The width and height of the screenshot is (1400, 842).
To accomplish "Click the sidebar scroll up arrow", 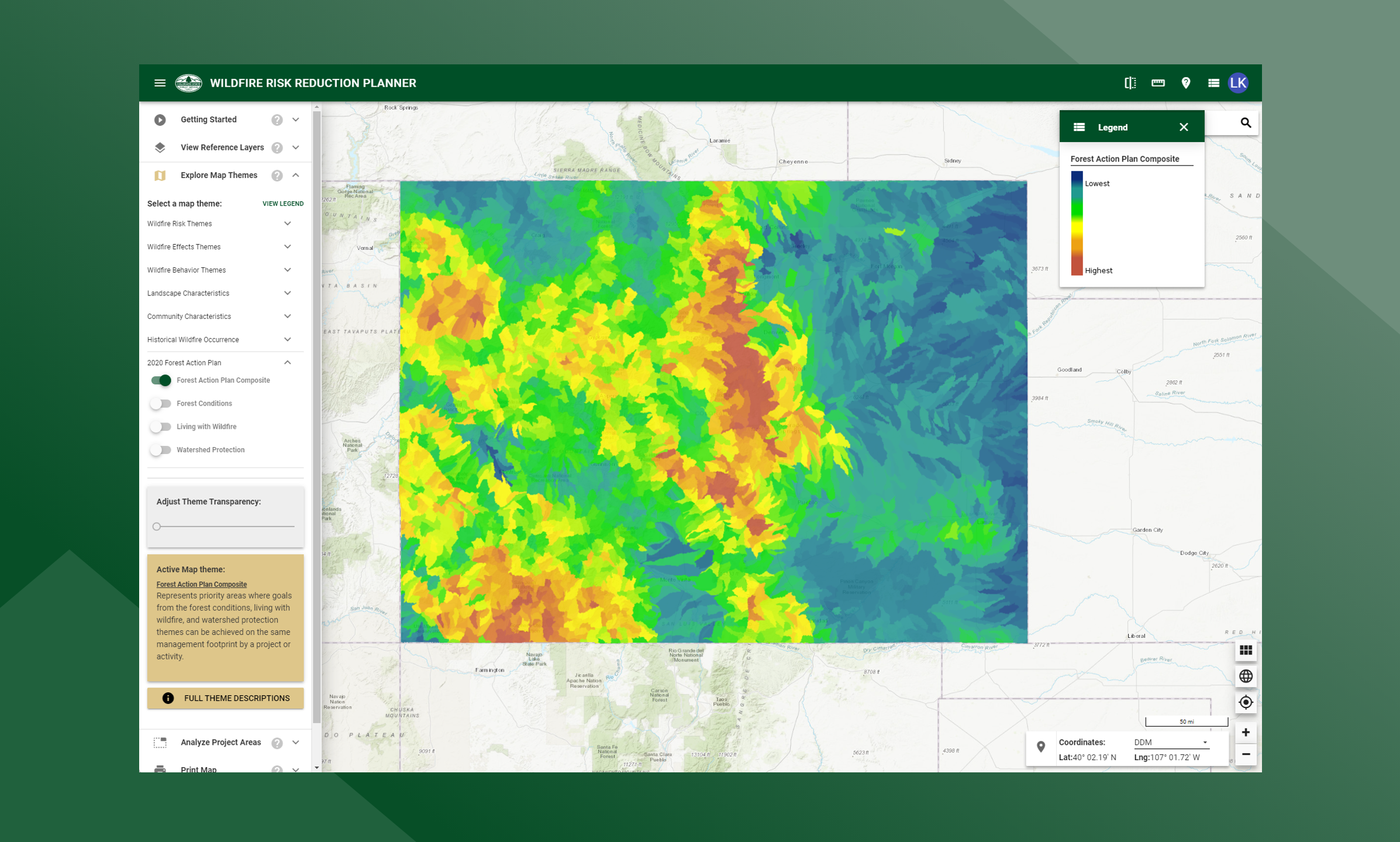I will coord(316,107).
